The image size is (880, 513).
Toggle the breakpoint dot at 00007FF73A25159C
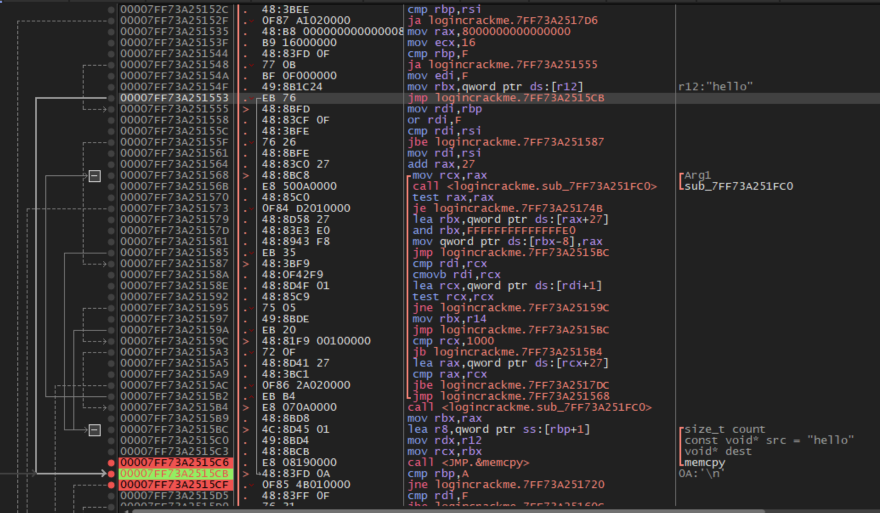[111, 341]
